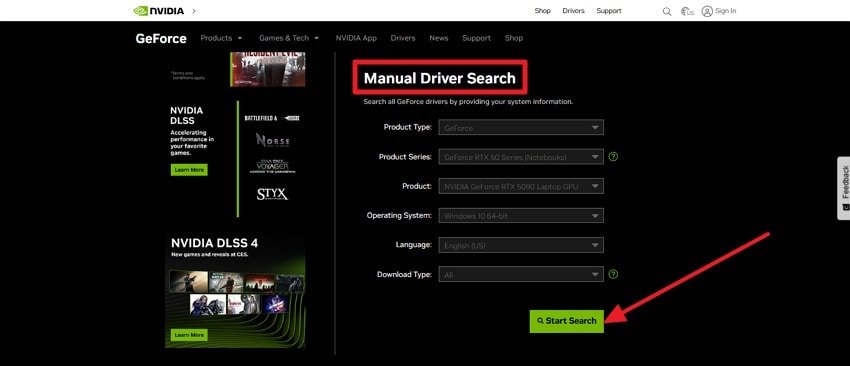Open help icon next to Product Series
The width and height of the screenshot is (850, 366).
point(613,157)
